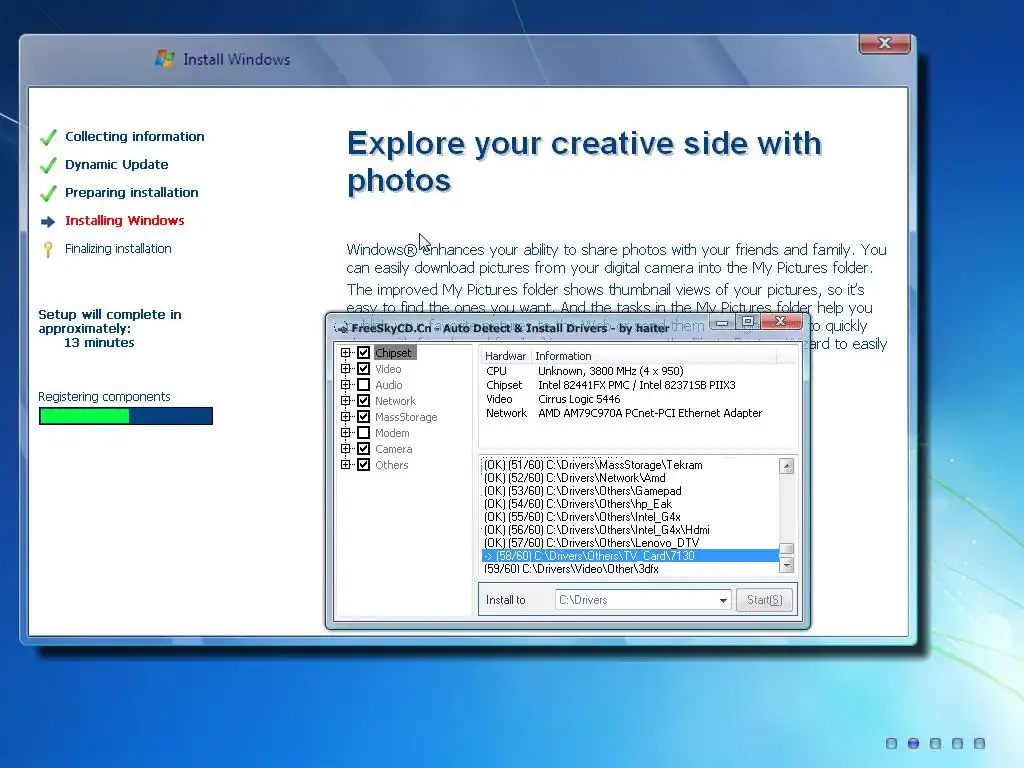Close the FreeSkyCD driver window
This screenshot has height=768, width=1024.
(780, 321)
